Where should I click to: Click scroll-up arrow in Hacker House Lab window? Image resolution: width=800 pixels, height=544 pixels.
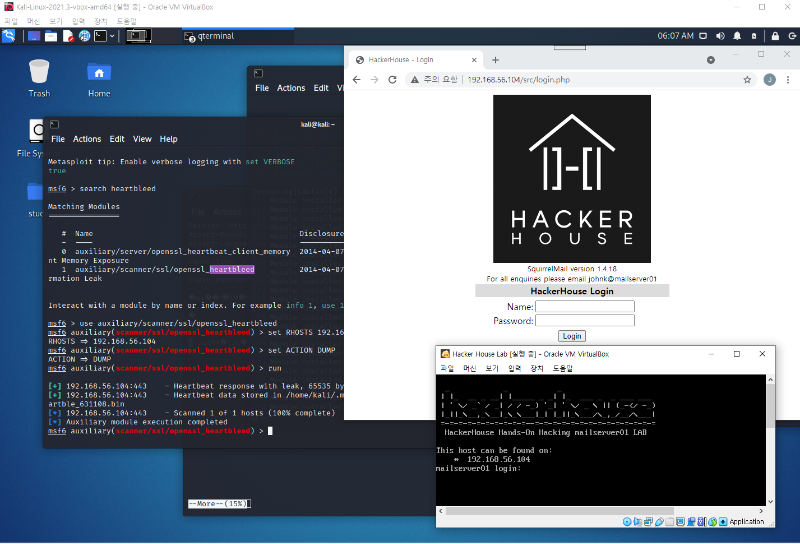click(x=770, y=380)
